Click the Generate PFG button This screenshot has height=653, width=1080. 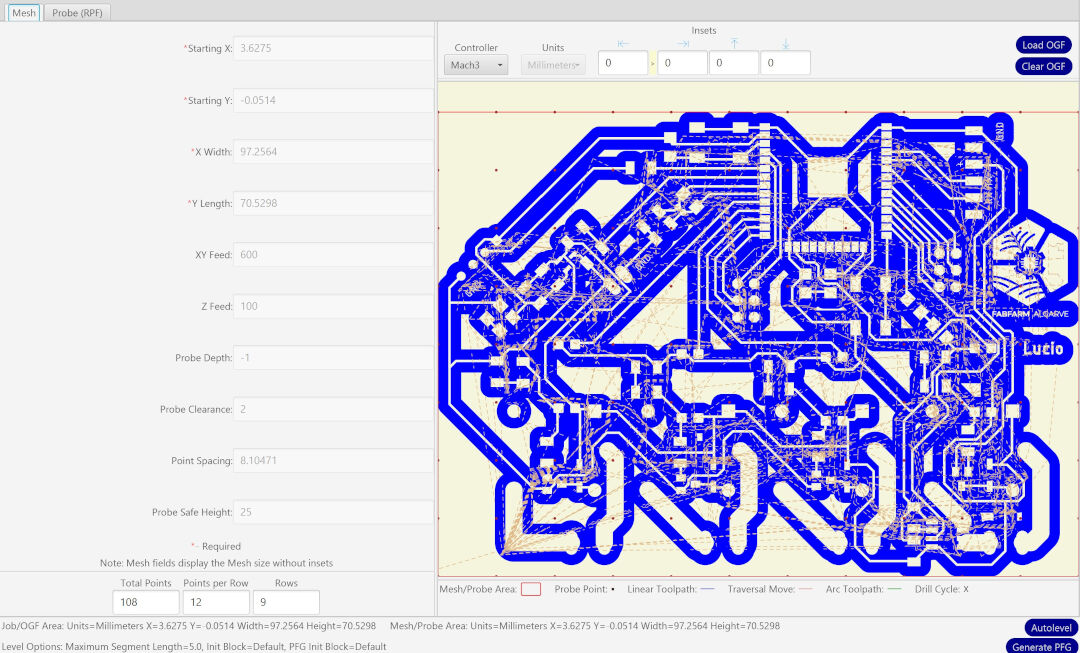(1043, 647)
